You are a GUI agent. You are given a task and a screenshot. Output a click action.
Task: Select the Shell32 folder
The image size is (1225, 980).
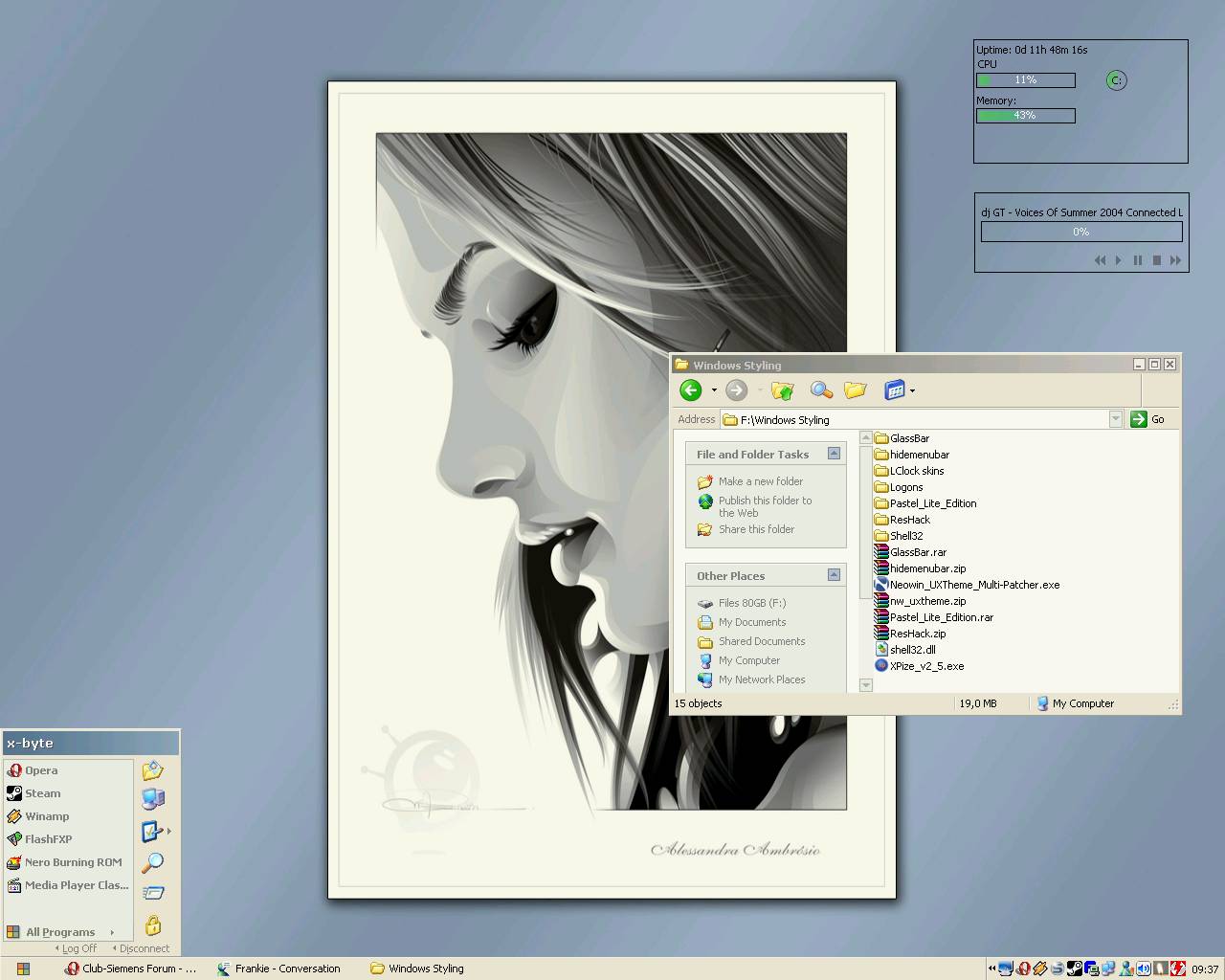coord(899,536)
